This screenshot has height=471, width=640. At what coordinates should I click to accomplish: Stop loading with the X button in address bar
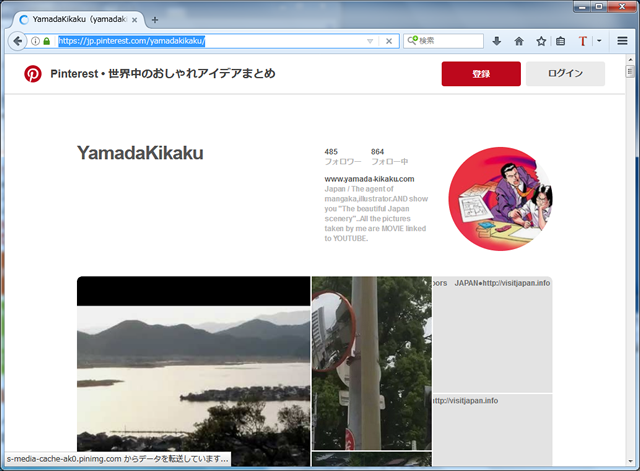coord(389,41)
